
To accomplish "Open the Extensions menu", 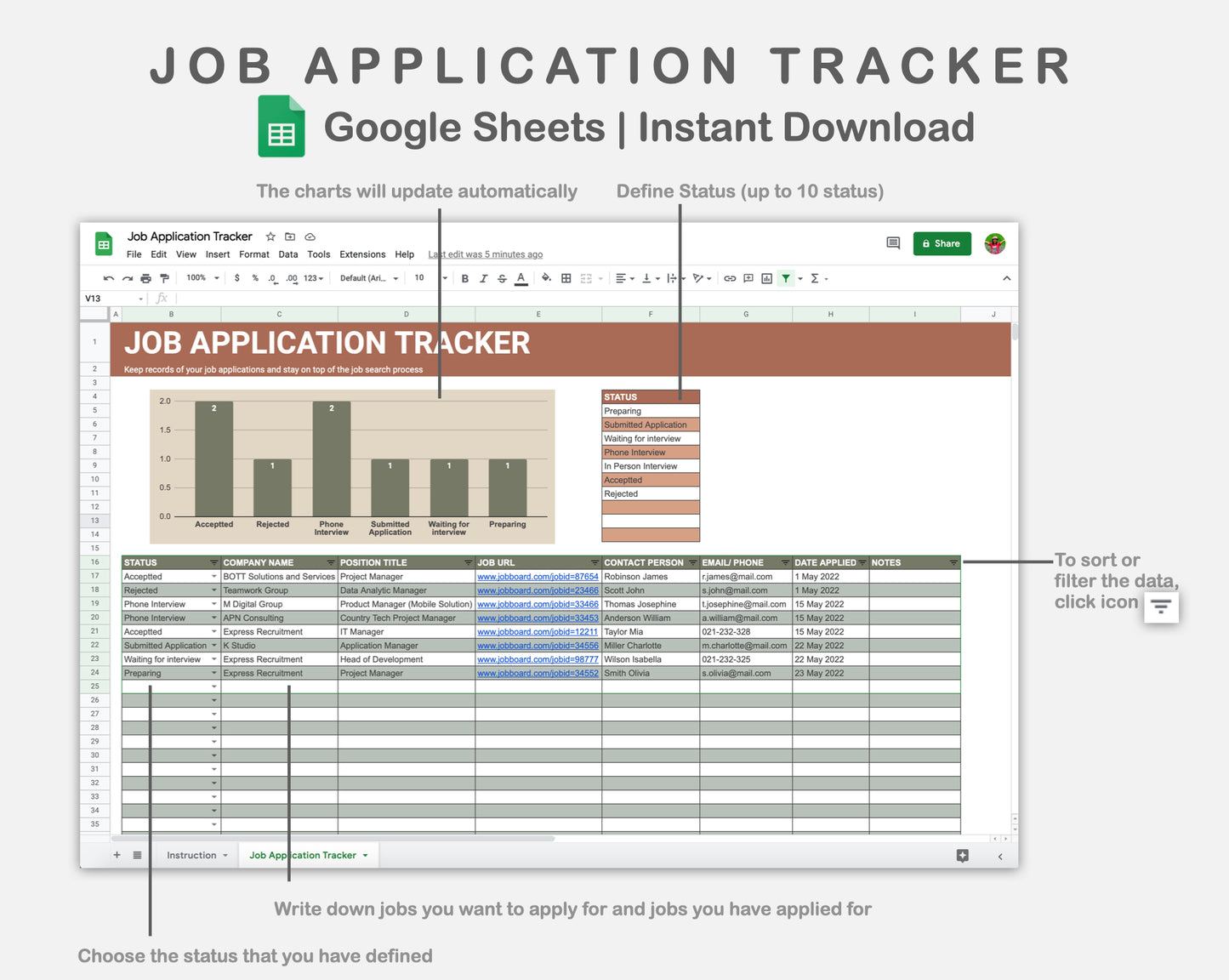I will pos(362,254).
